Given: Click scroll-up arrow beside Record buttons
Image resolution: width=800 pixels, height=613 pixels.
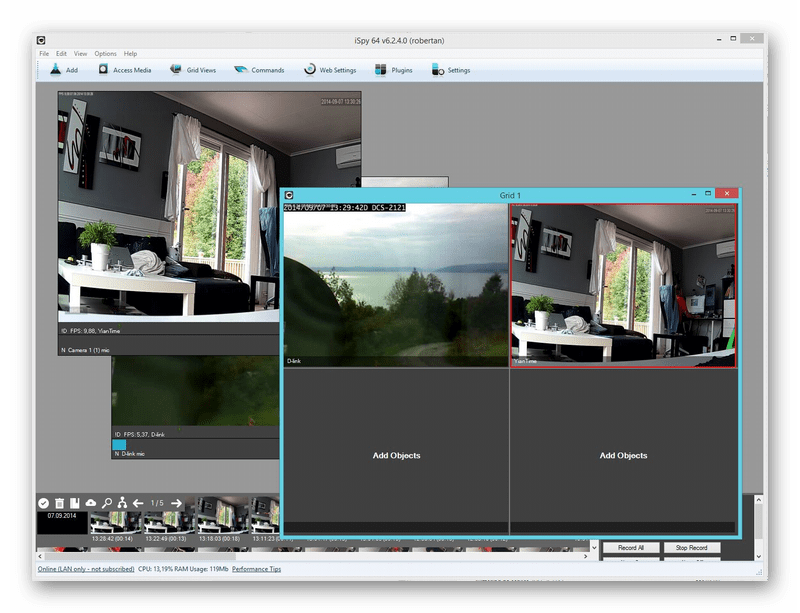Looking at the screenshot, I should (758, 500).
